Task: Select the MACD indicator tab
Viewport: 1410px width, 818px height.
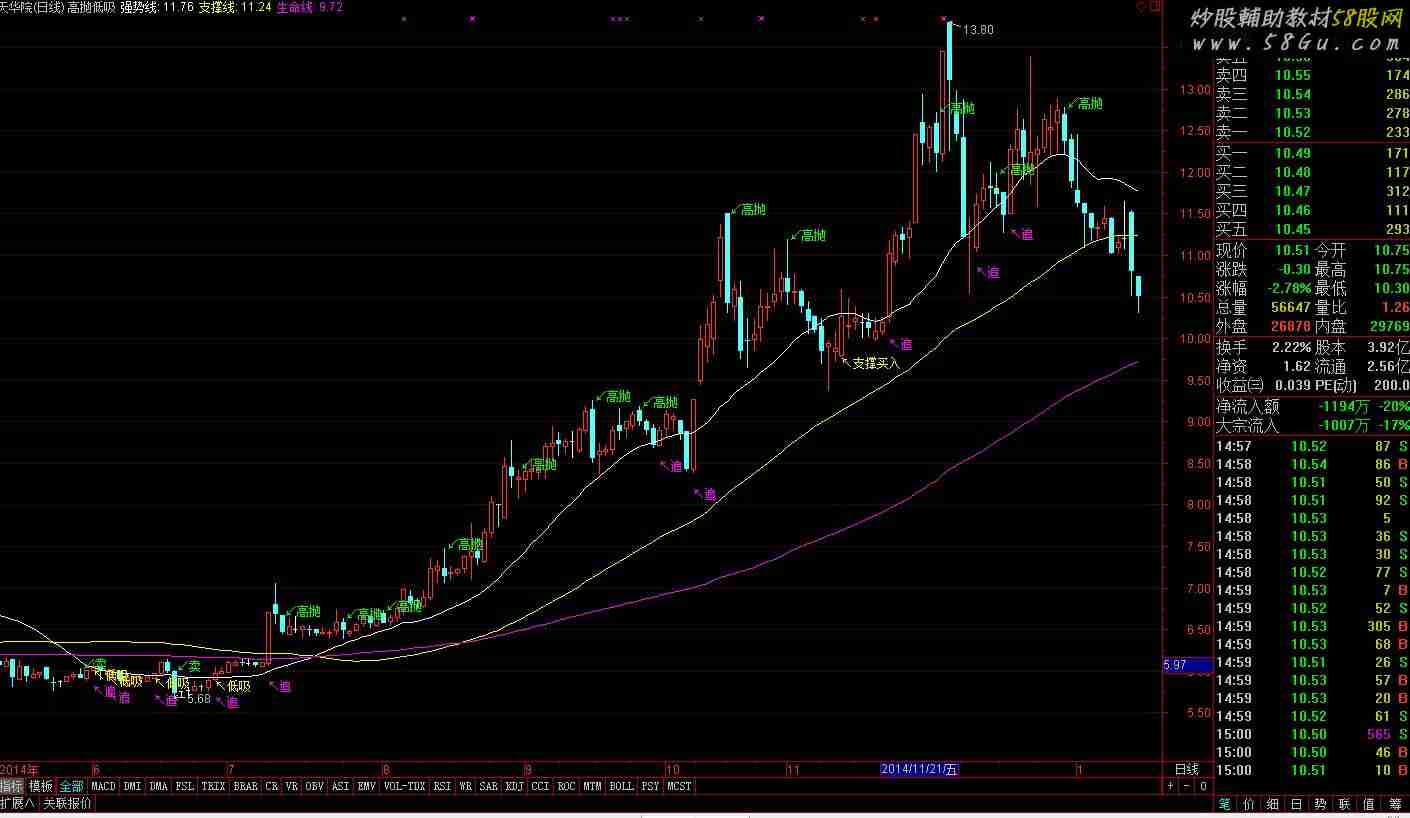Action: coord(104,786)
